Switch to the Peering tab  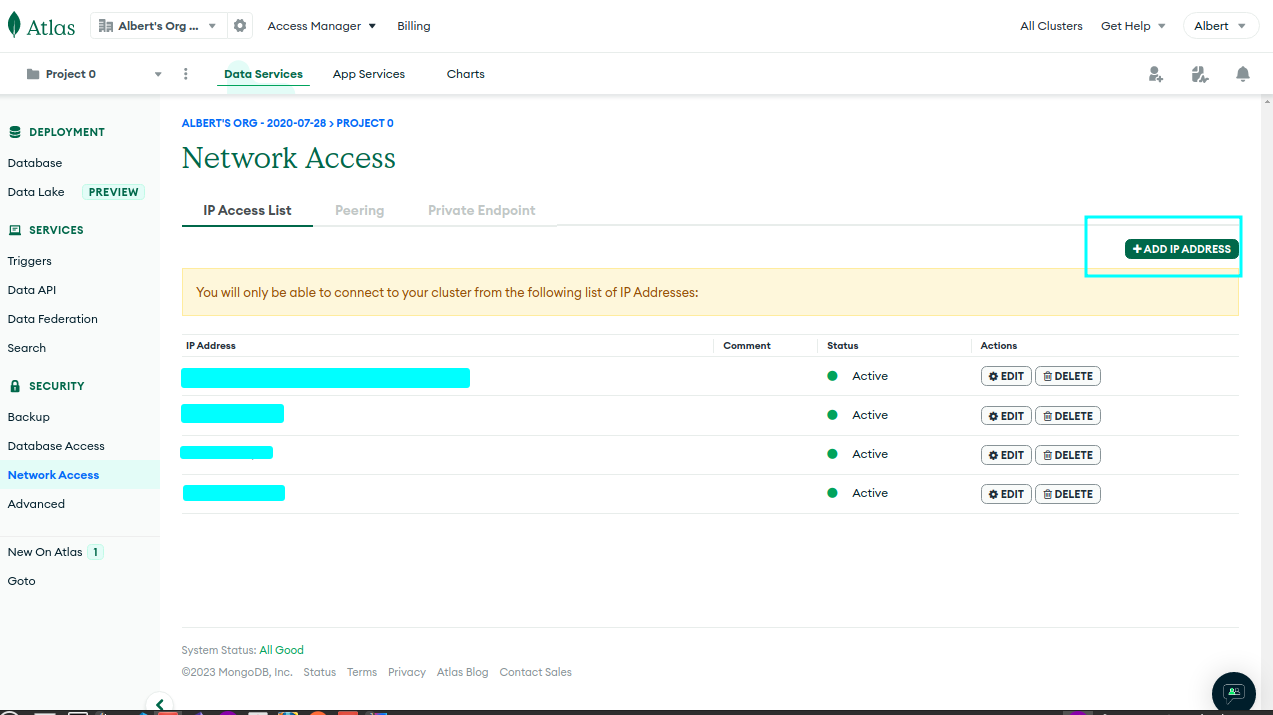pyautogui.click(x=360, y=210)
